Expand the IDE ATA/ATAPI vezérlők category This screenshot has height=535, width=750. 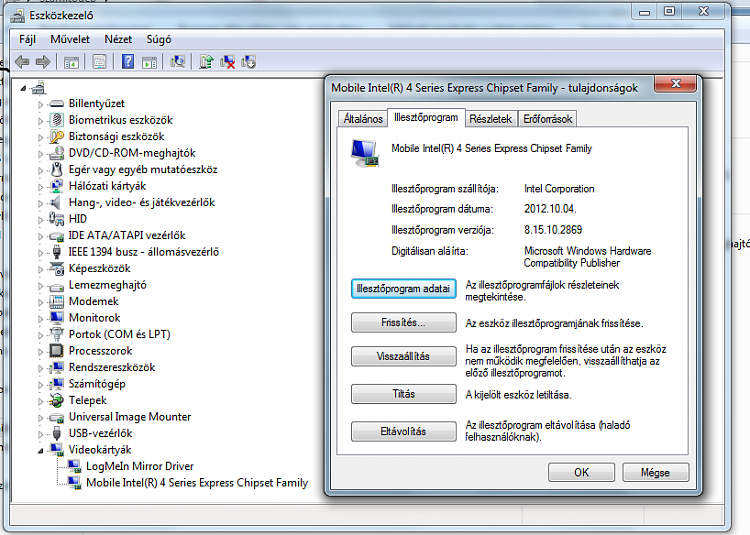coord(41,236)
